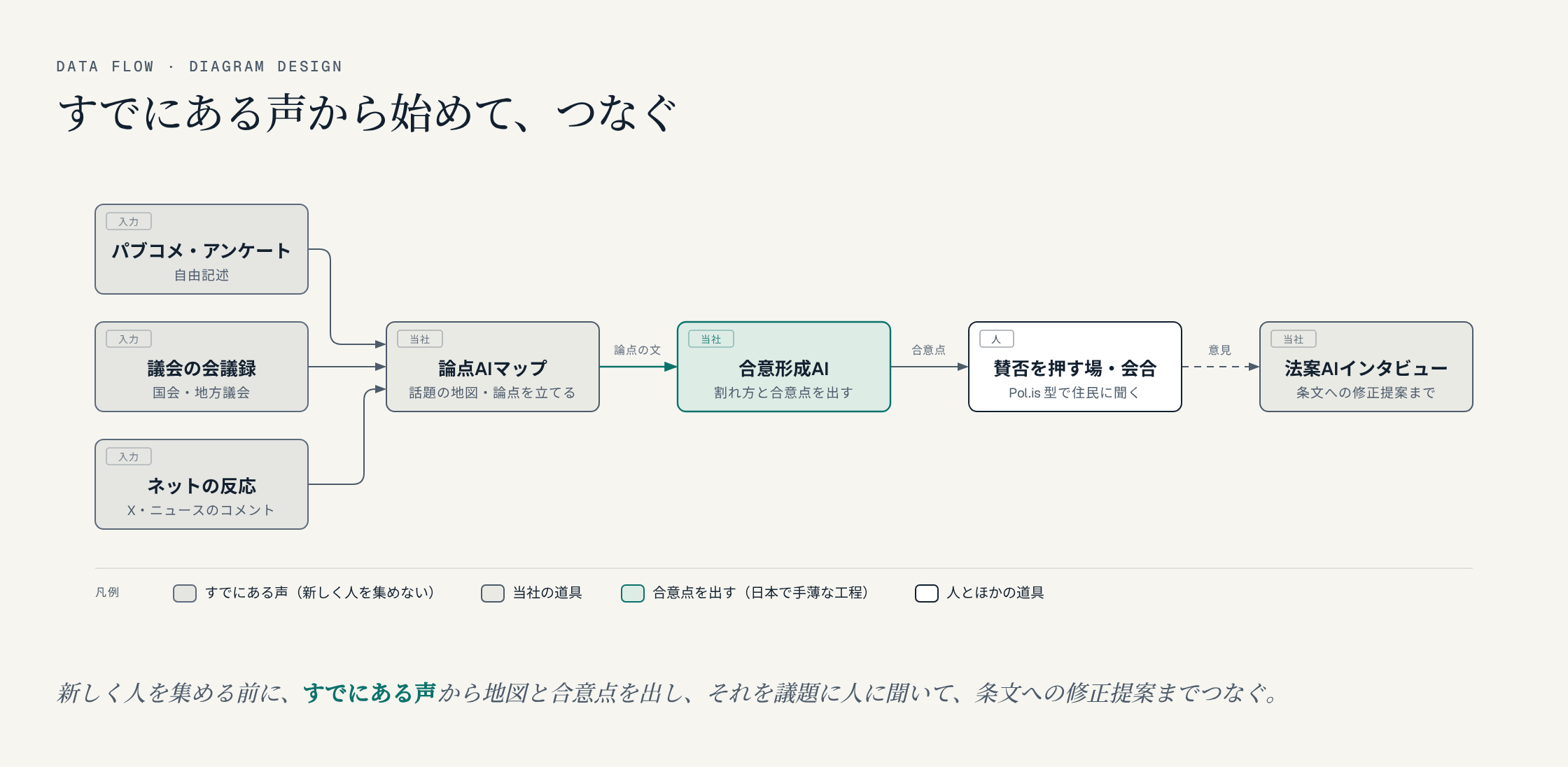1568x767 pixels.
Task: Click the 凡例 legend heading
Action: click(x=107, y=593)
